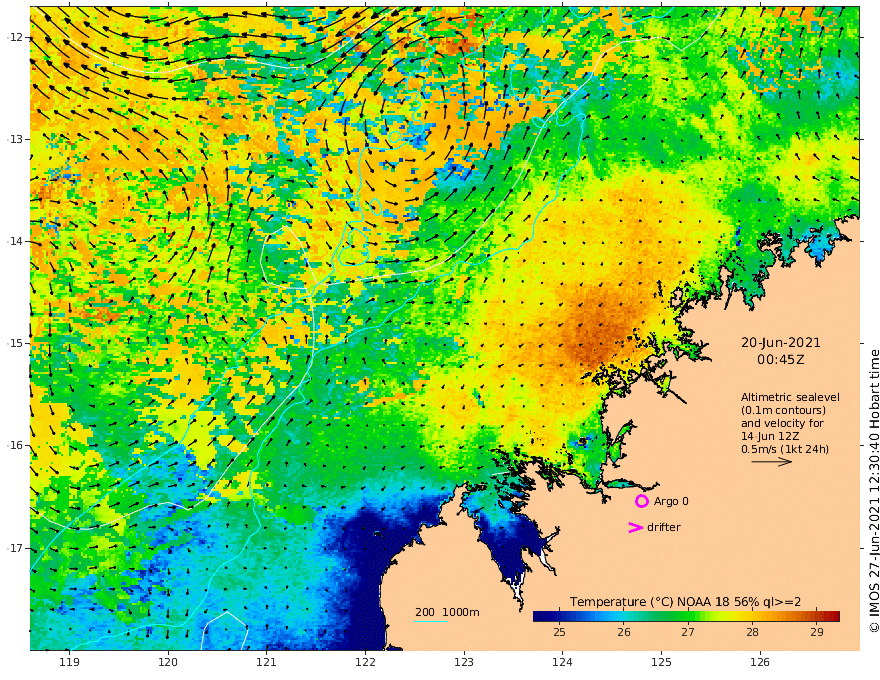Click latitude axis label -17
The width and height of the screenshot is (880, 680).
tap(15, 548)
